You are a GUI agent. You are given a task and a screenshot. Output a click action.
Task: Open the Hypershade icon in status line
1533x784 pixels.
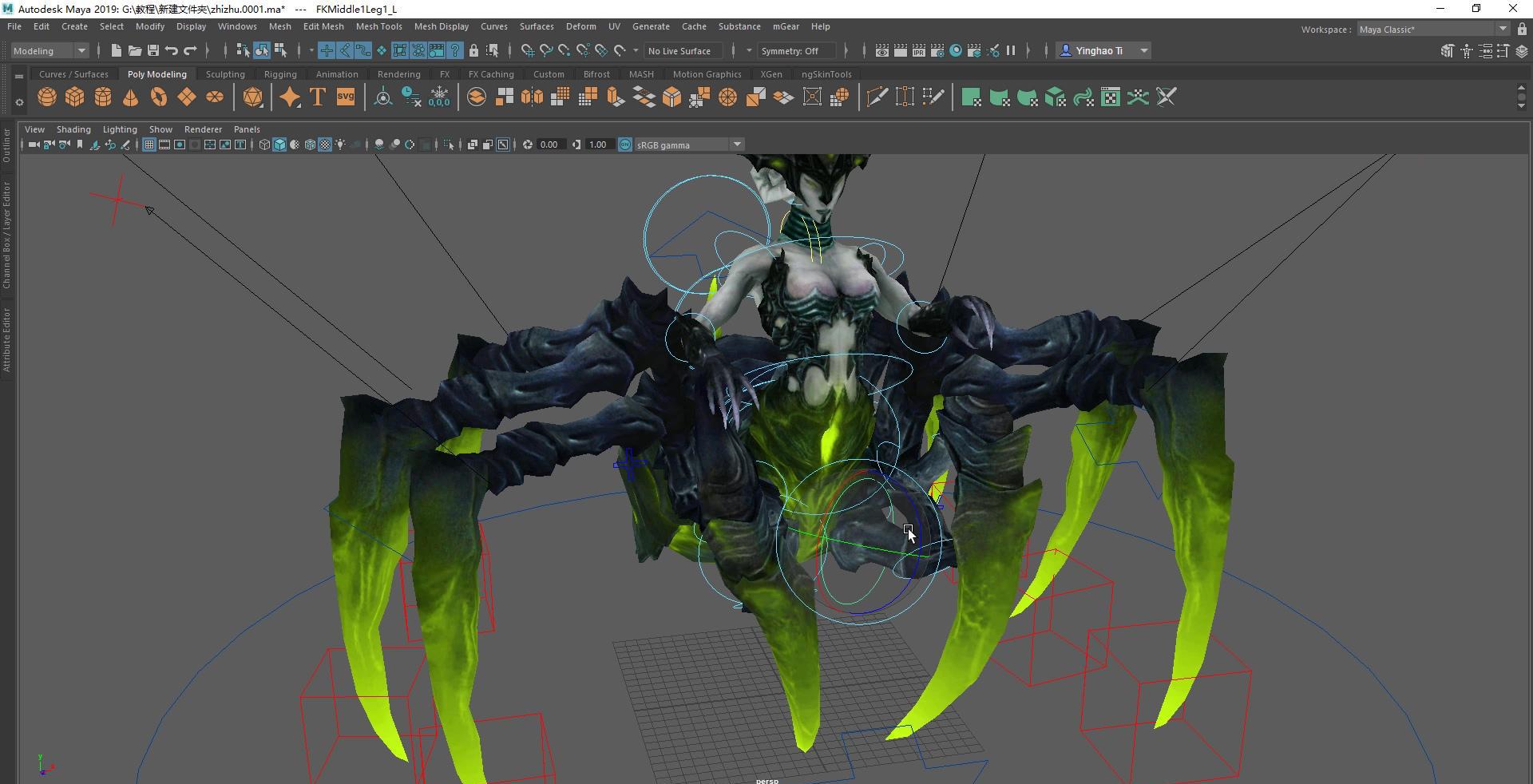coord(956,50)
